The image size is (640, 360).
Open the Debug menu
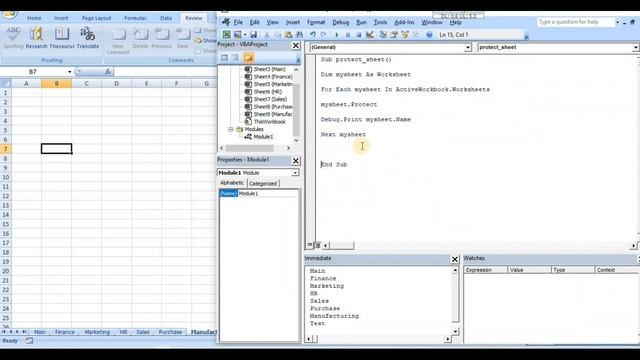340,22
